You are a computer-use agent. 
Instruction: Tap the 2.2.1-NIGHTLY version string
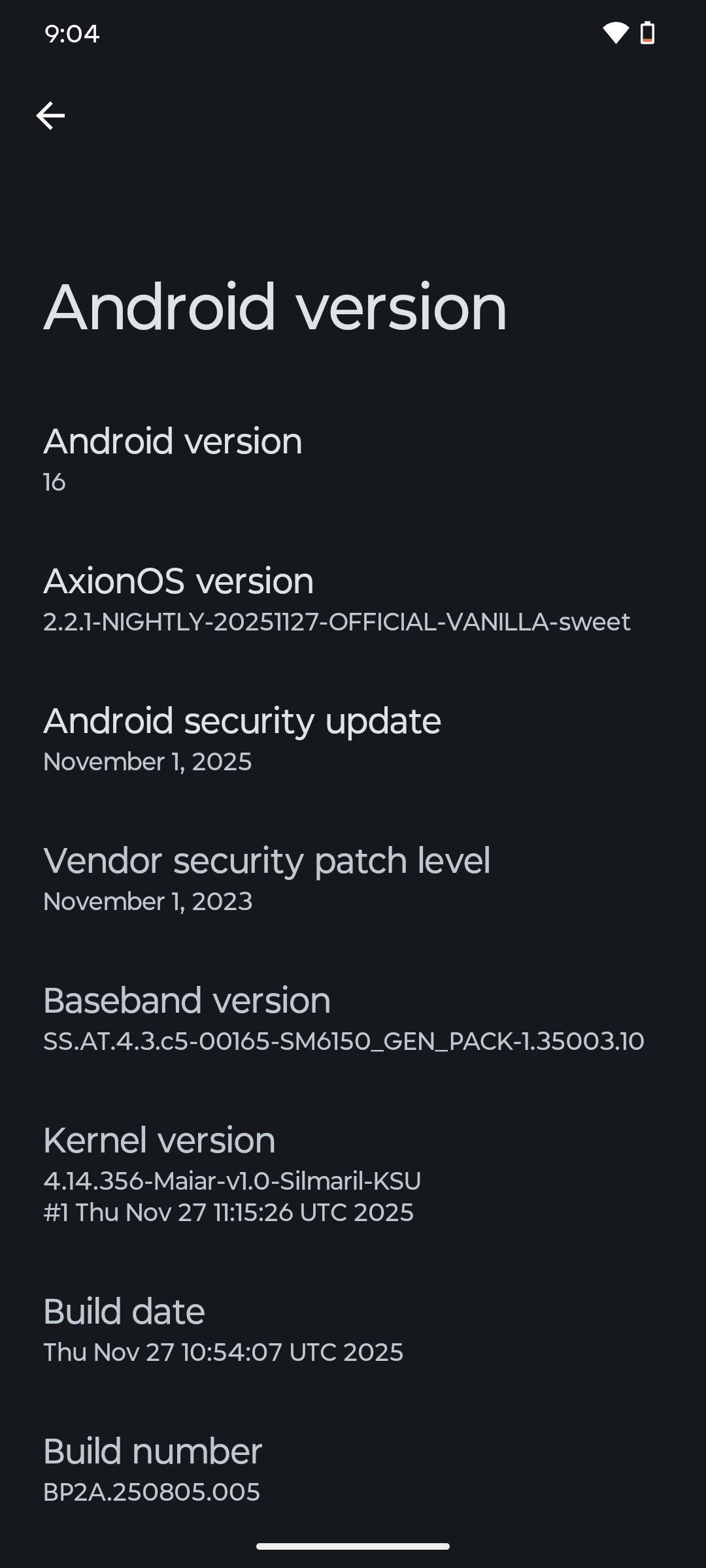pos(337,622)
